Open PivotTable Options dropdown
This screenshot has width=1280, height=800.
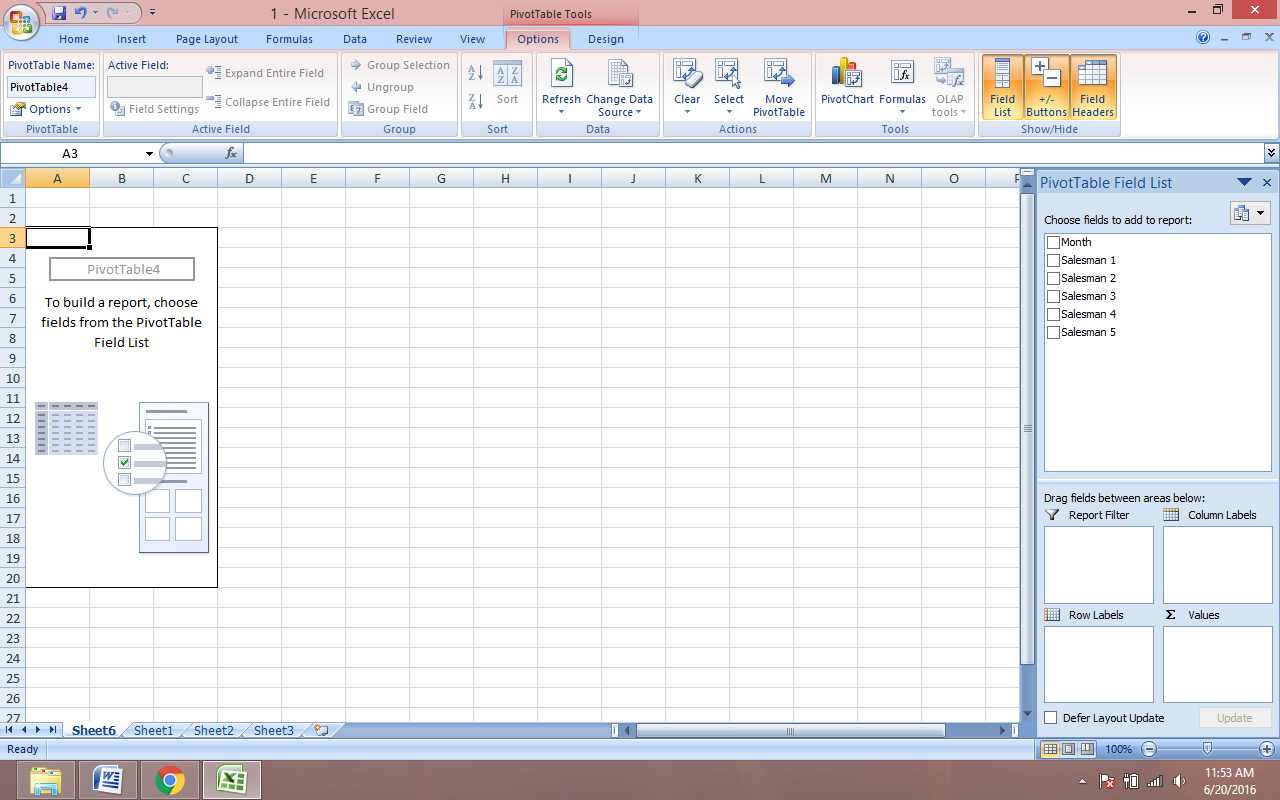(x=48, y=109)
